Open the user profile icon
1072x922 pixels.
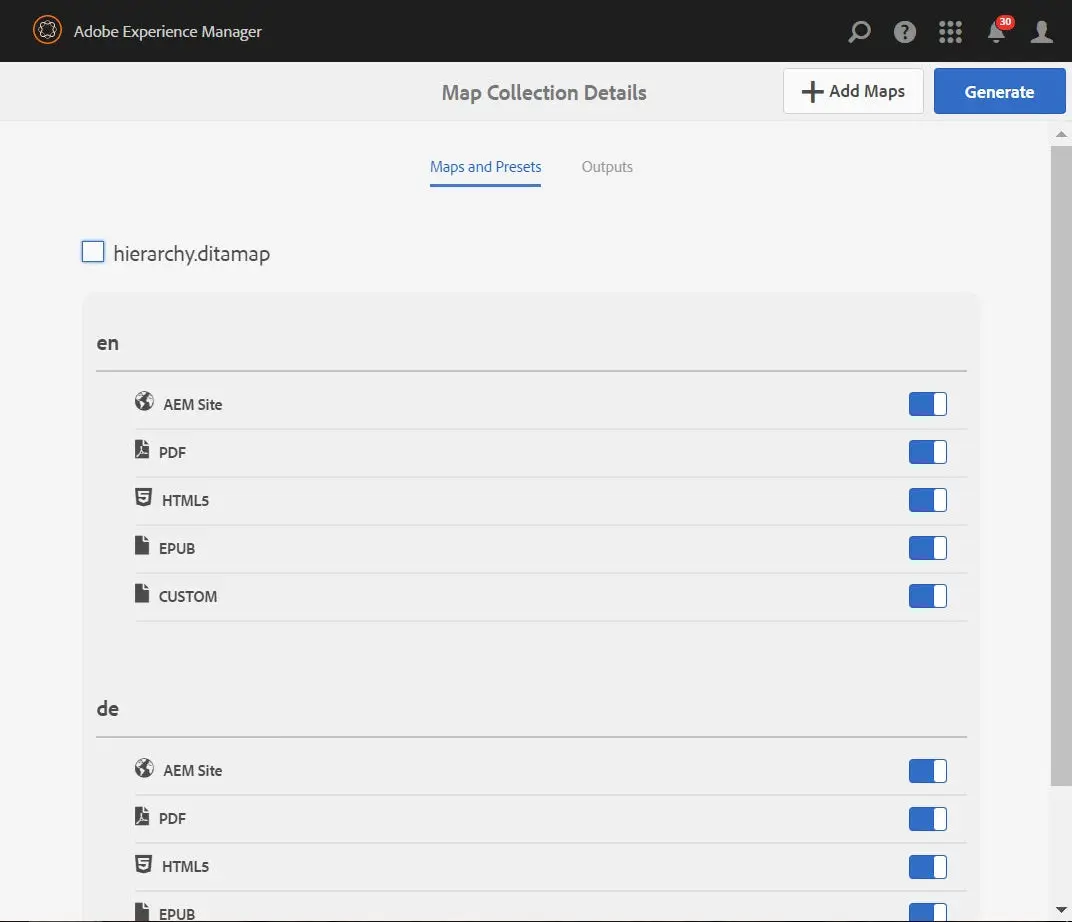click(x=1041, y=31)
